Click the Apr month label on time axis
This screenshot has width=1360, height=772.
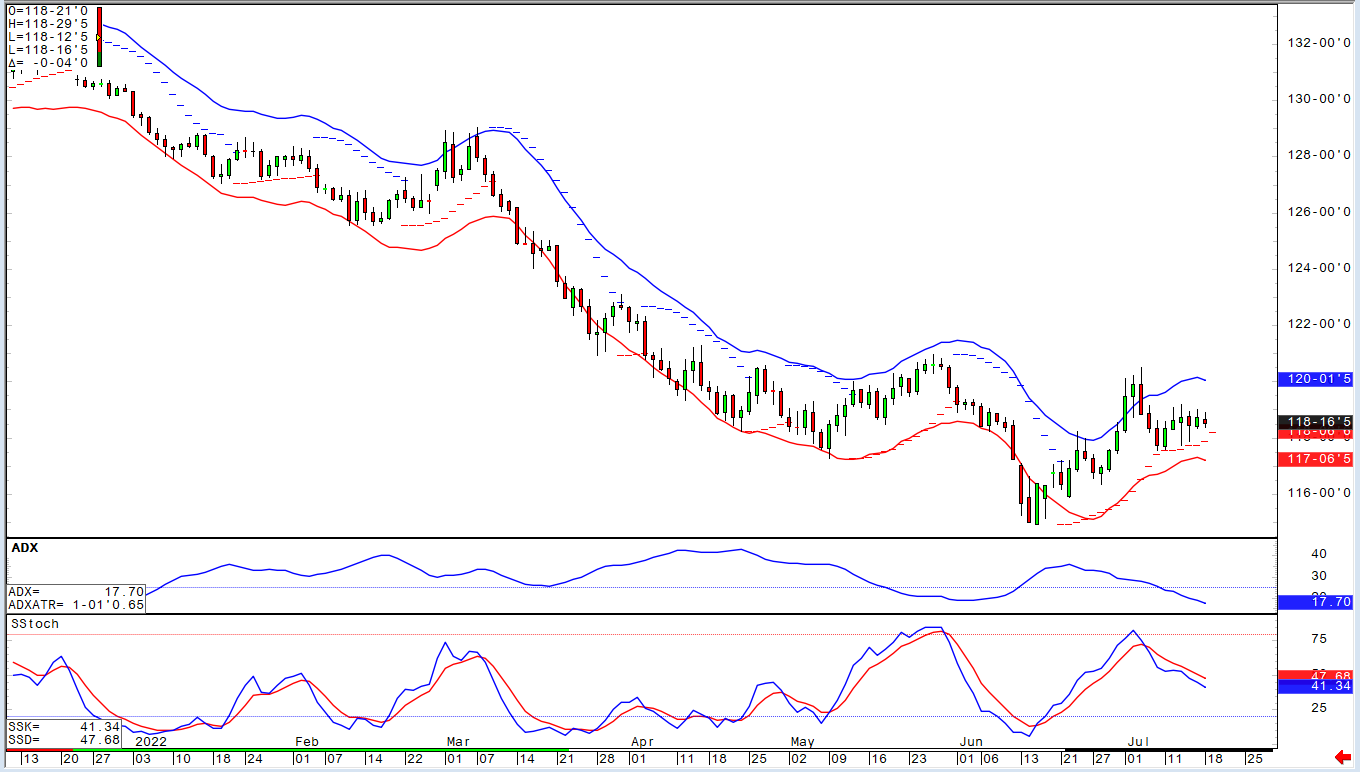642,741
